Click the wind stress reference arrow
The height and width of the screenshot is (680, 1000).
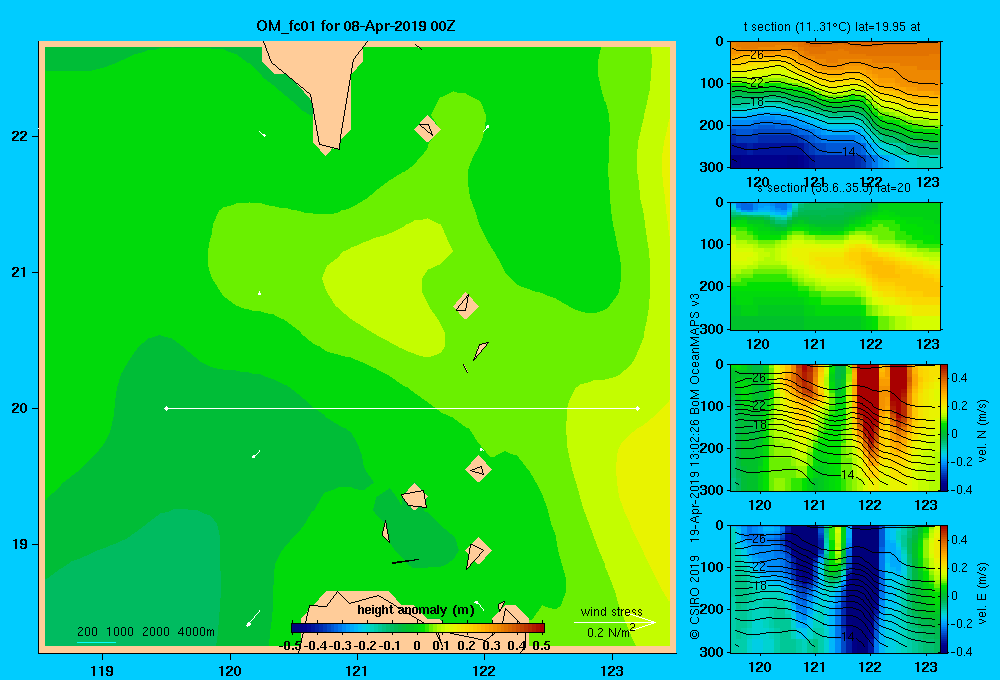[x=614, y=622]
